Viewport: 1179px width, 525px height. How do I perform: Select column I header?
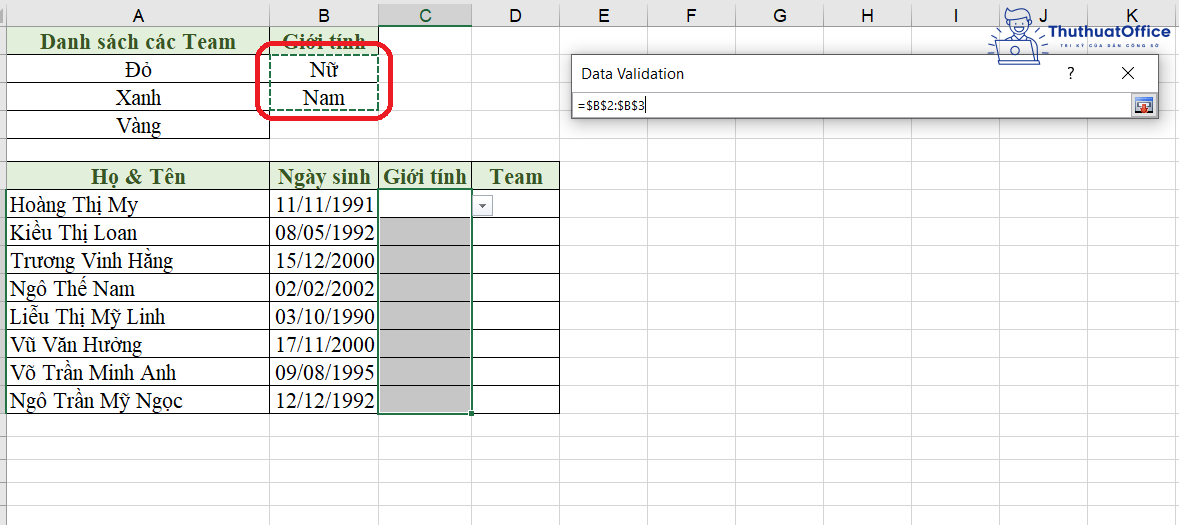click(x=956, y=15)
